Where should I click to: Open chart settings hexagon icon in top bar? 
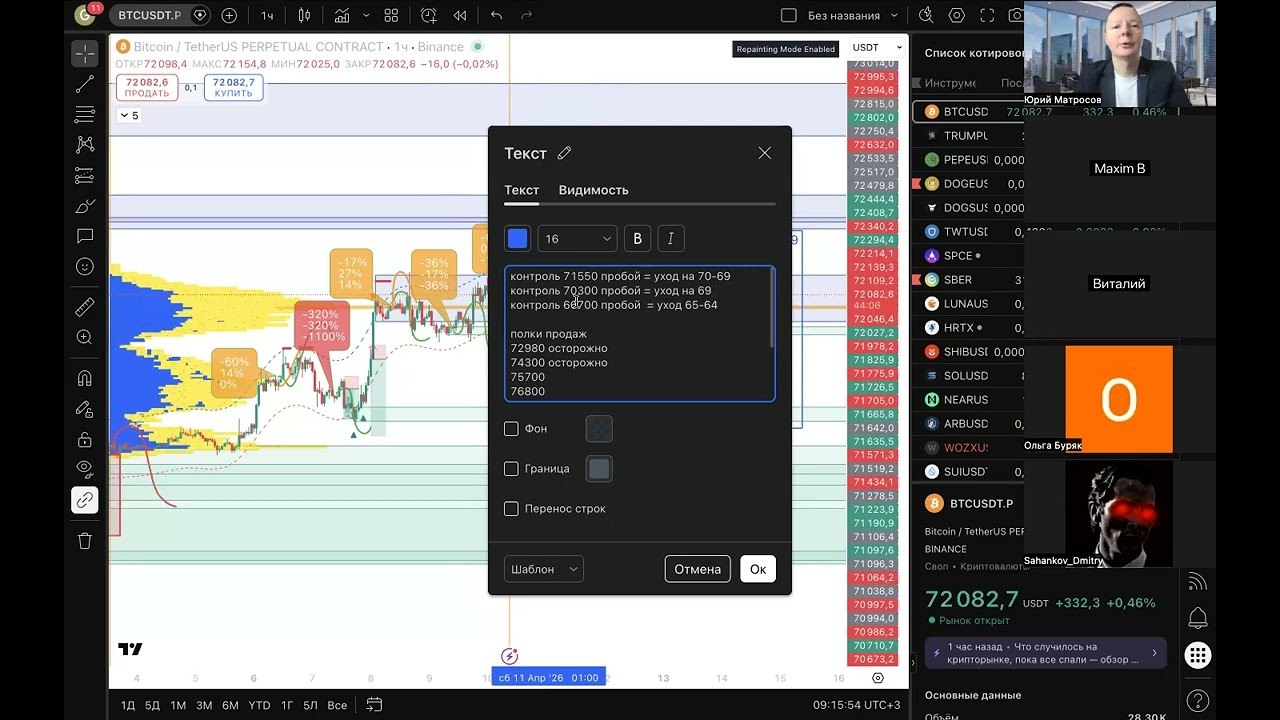[957, 15]
